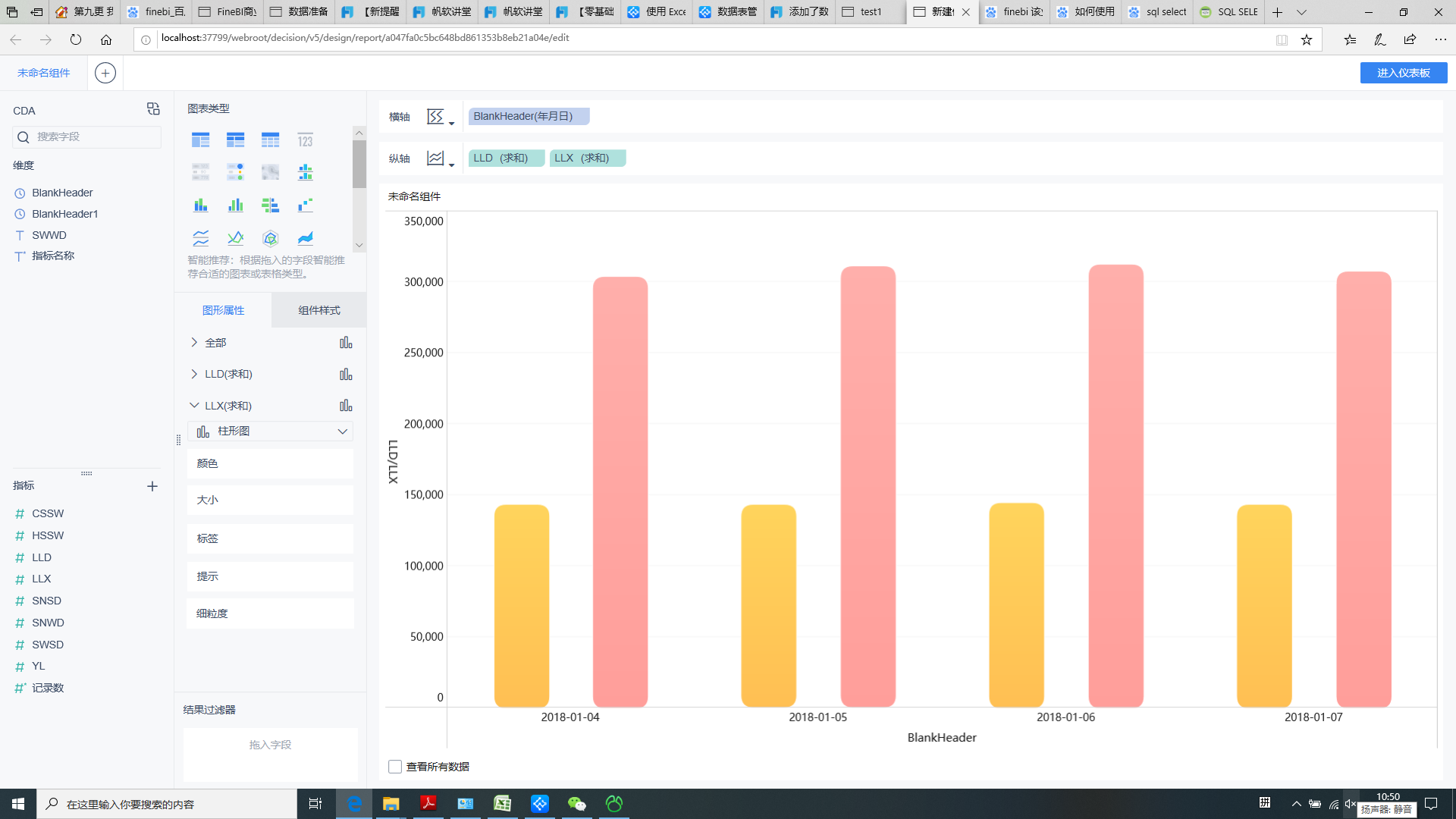Switch to the 图形属性 tab

(x=223, y=310)
